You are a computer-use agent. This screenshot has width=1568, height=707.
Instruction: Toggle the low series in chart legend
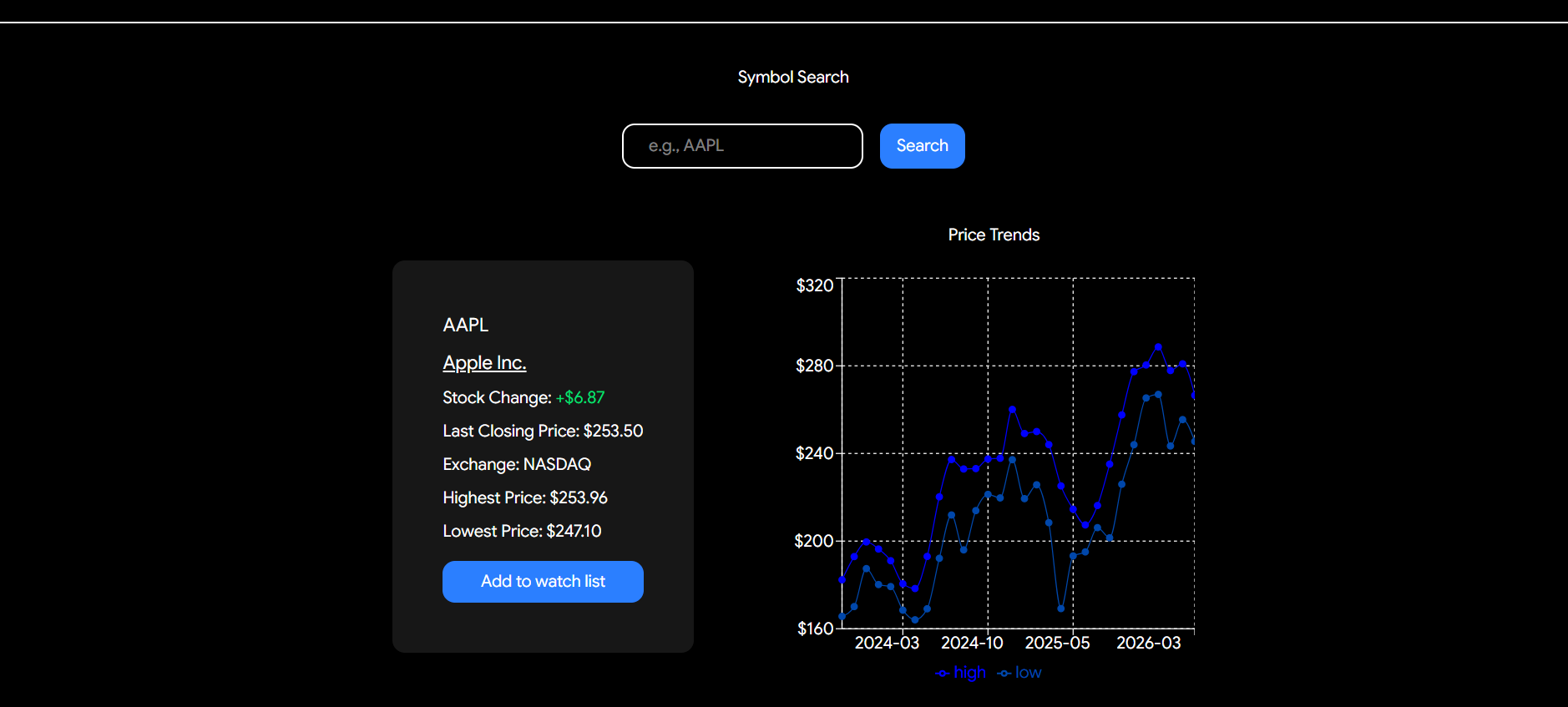tap(1019, 673)
